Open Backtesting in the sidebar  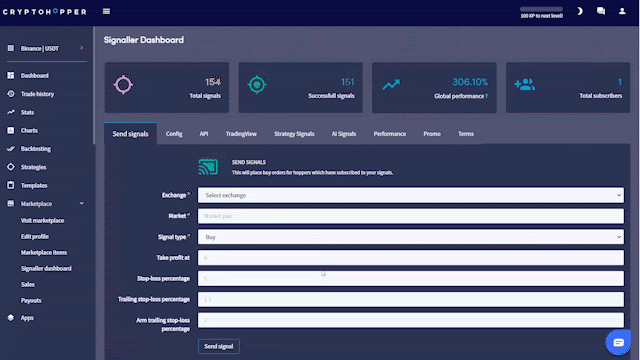coord(36,149)
